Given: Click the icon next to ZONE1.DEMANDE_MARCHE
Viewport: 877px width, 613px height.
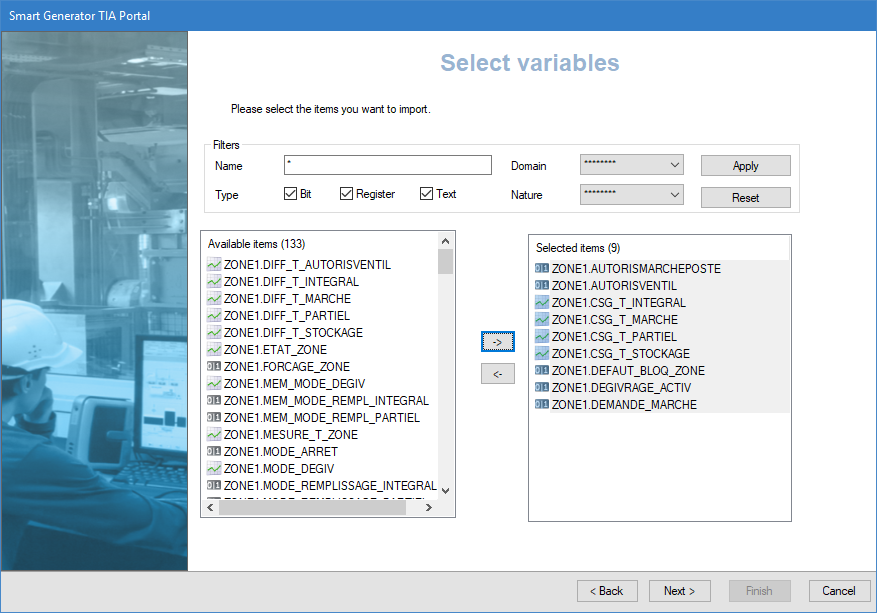Looking at the screenshot, I should (x=542, y=405).
